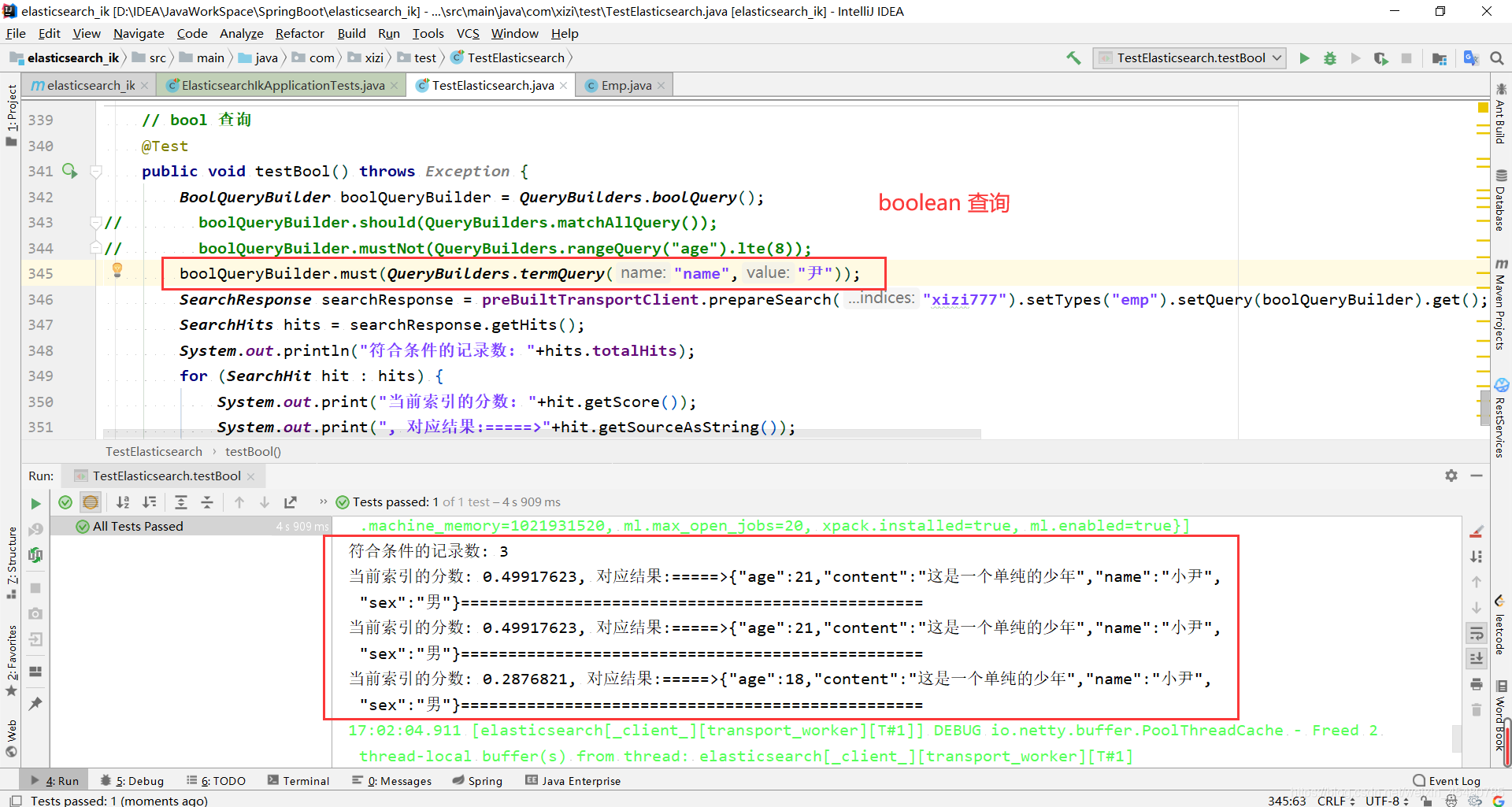Click the intention lightbulb at line 345
The image size is (1512, 807).
[x=117, y=270]
